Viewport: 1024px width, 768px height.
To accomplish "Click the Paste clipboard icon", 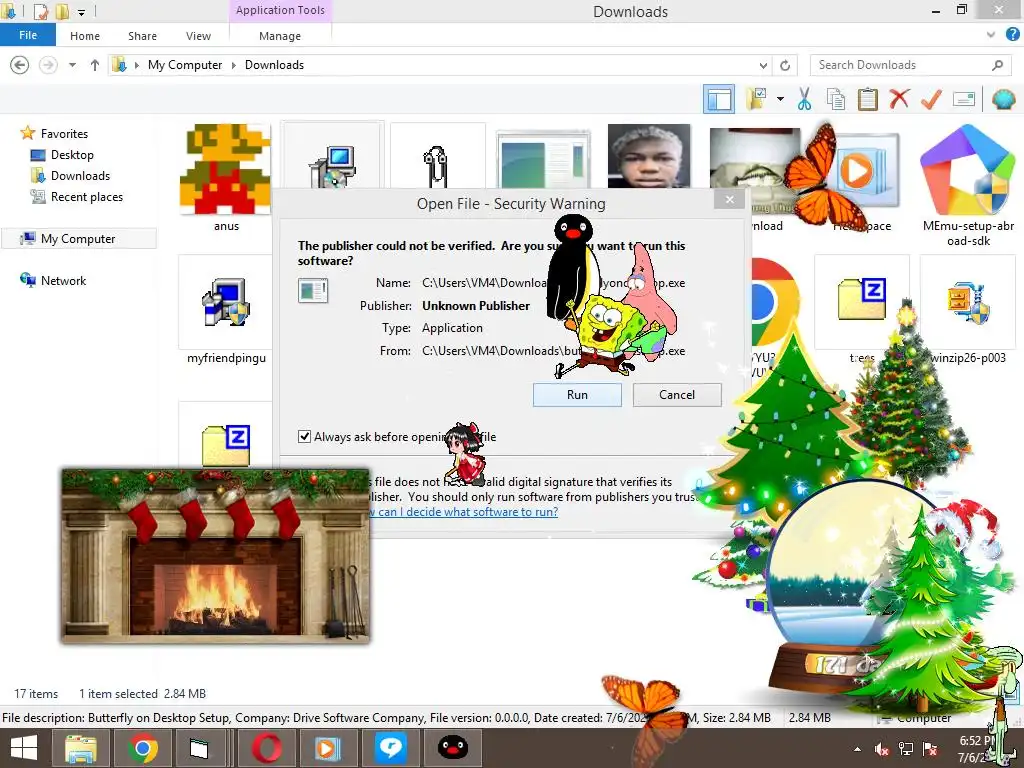I will pyautogui.click(x=867, y=100).
